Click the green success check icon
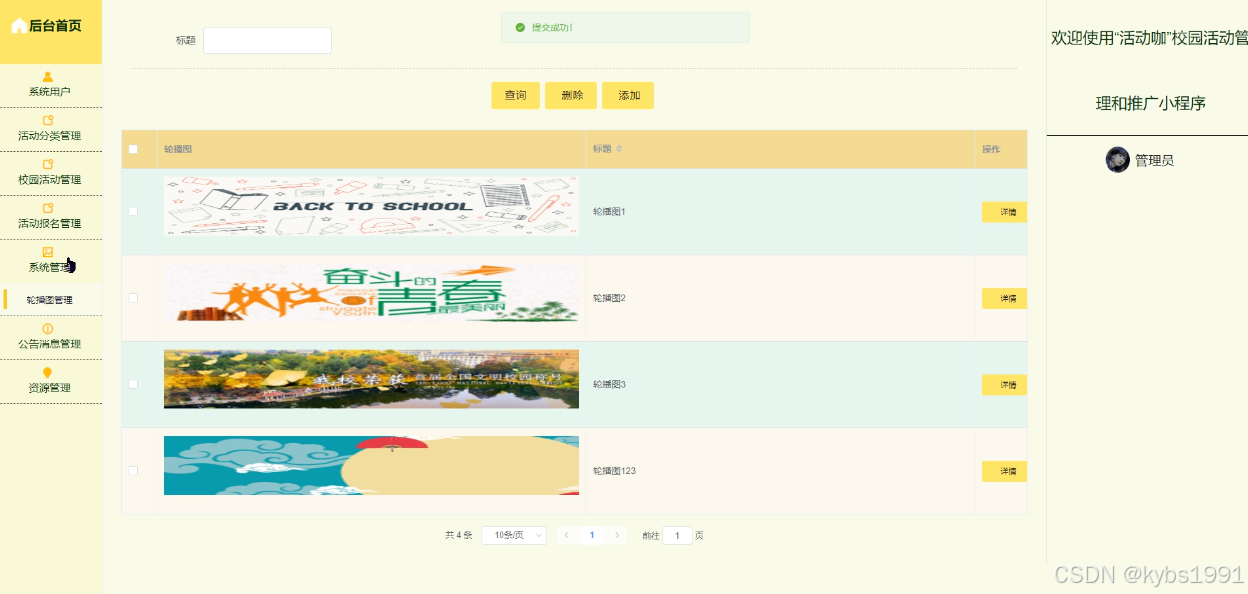This screenshot has height=594, width=1248. point(520,27)
